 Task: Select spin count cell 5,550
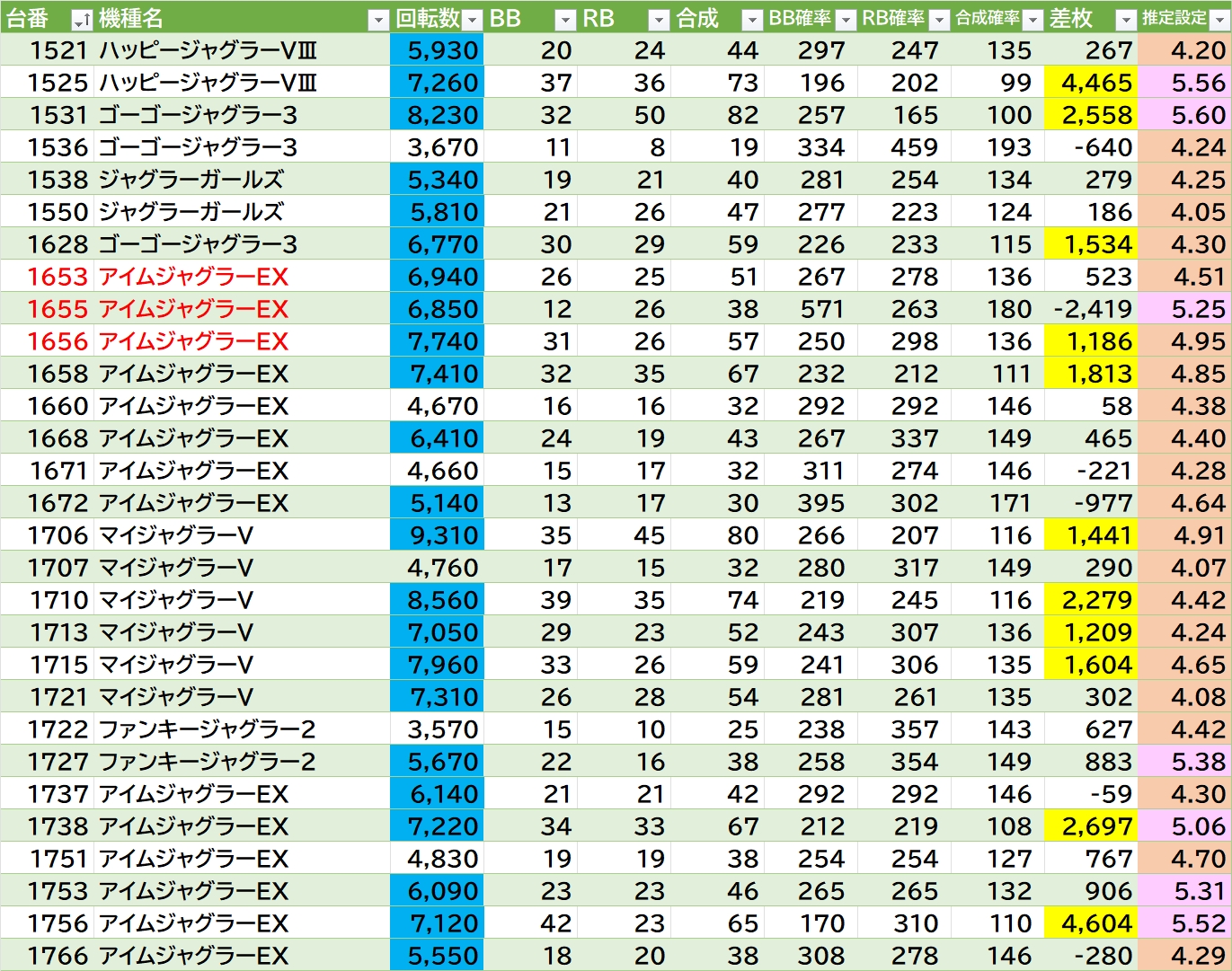click(x=437, y=956)
